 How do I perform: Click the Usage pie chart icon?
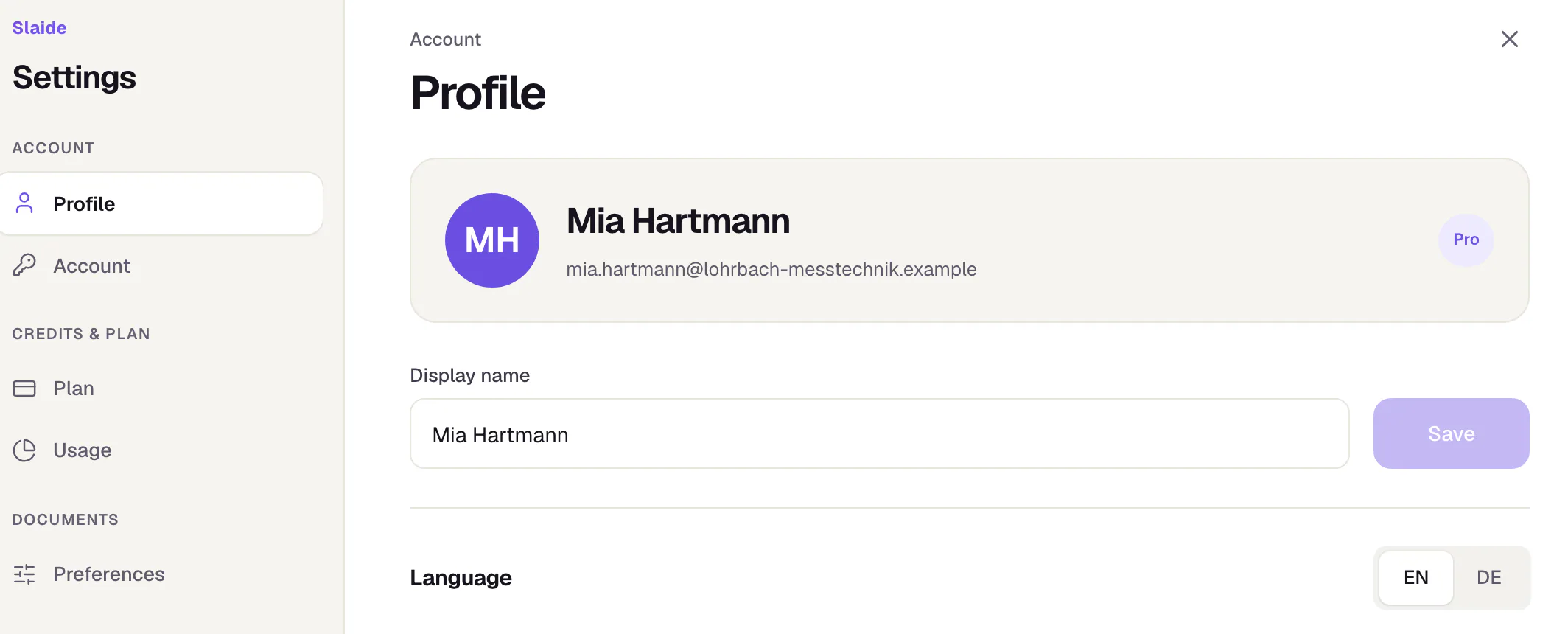(x=24, y=450)
